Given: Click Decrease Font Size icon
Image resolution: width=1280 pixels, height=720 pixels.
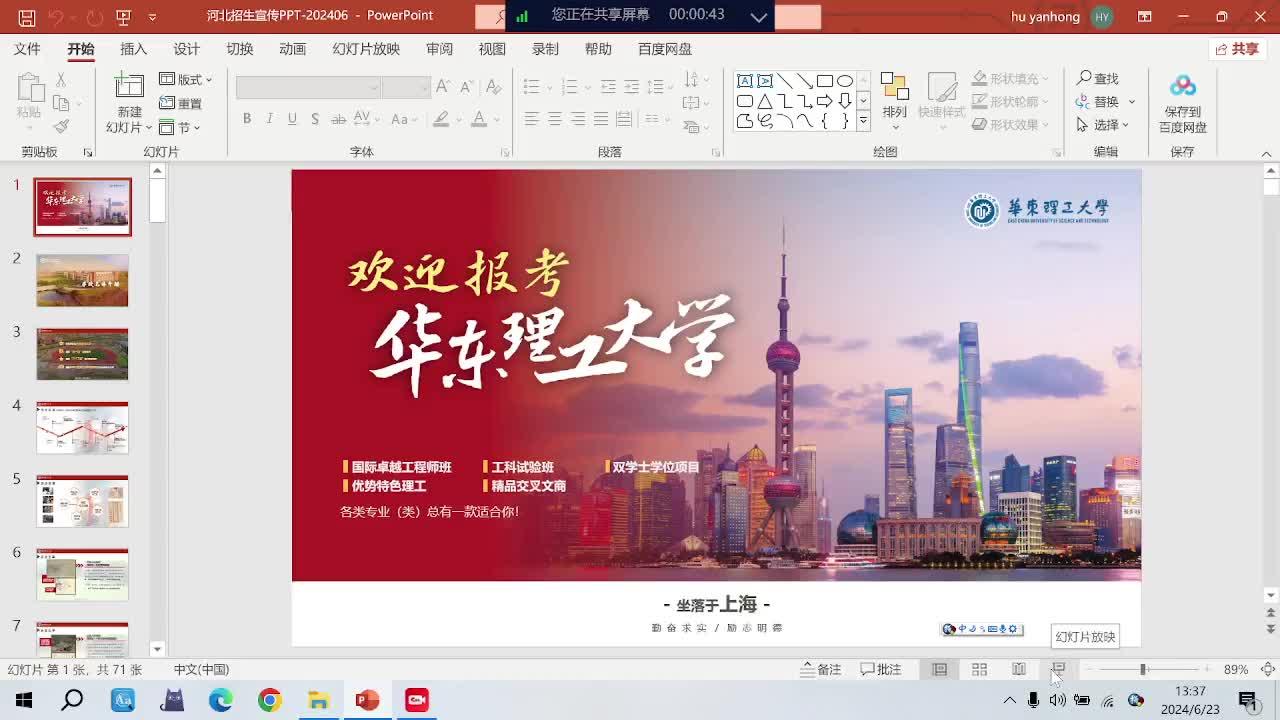Looking at the screenshot, I should [466, 87].
